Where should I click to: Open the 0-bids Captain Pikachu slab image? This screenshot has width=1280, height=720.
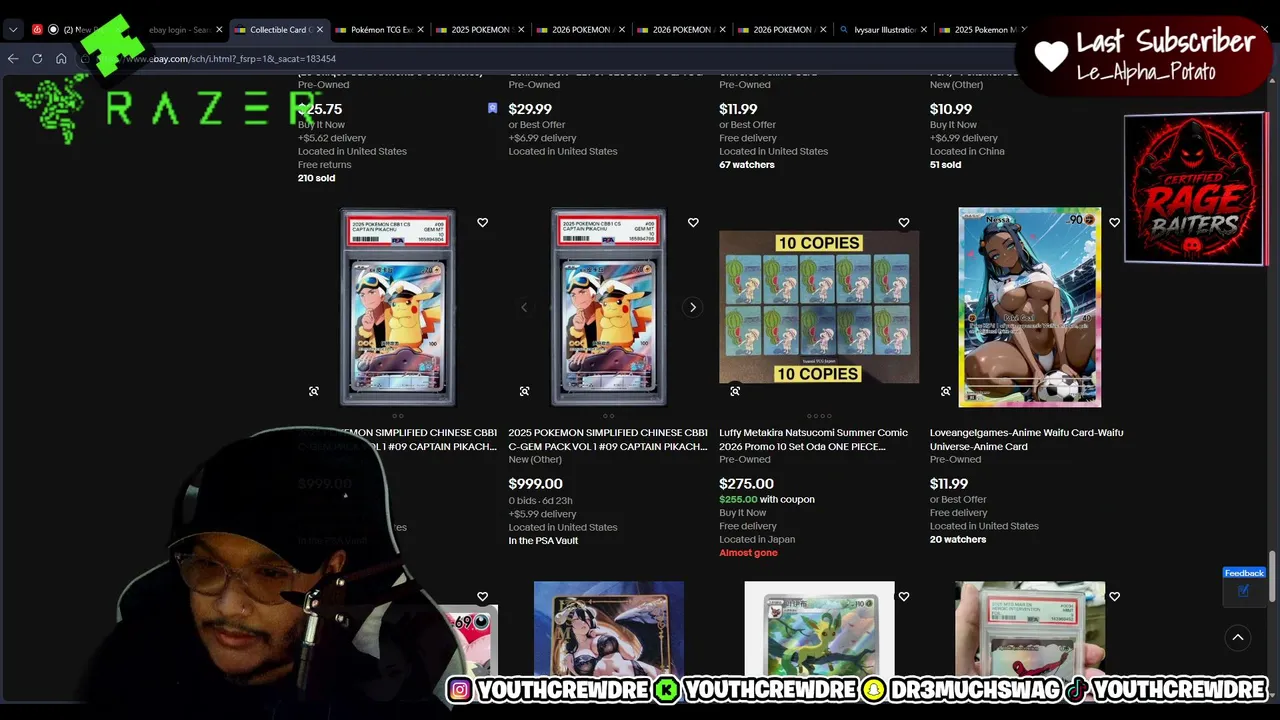tap(608, 307)
